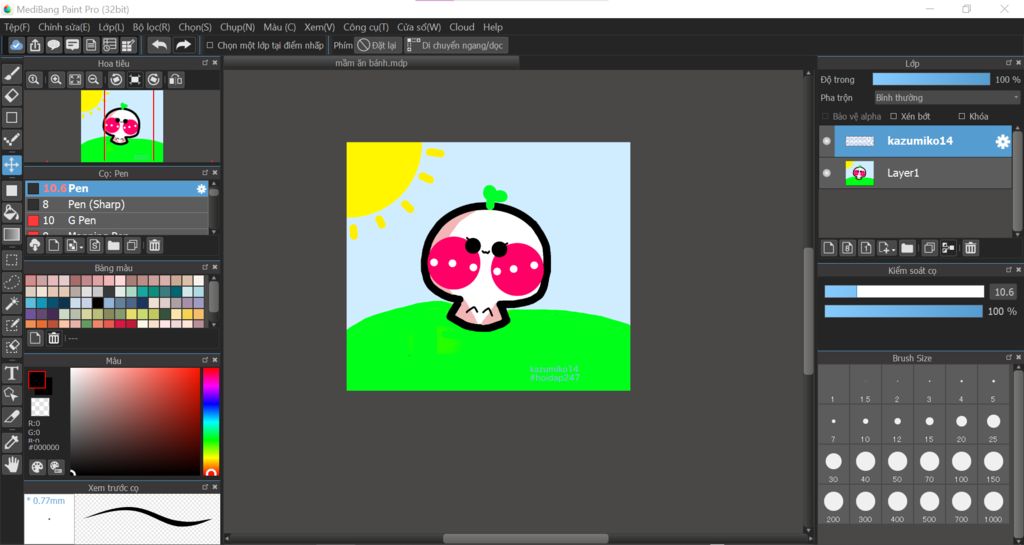Check the 'Khóa' lock checkbox

click(x=961, y=116)
